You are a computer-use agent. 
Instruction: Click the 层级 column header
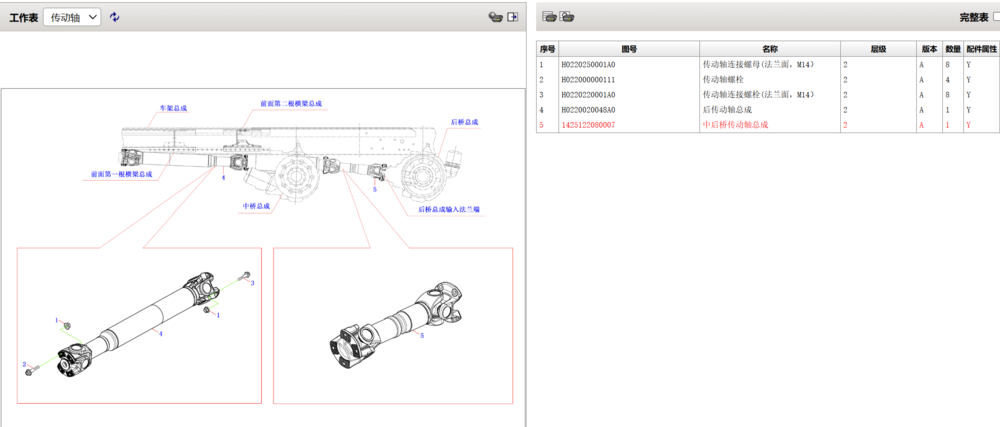click(x=878, y=49)
